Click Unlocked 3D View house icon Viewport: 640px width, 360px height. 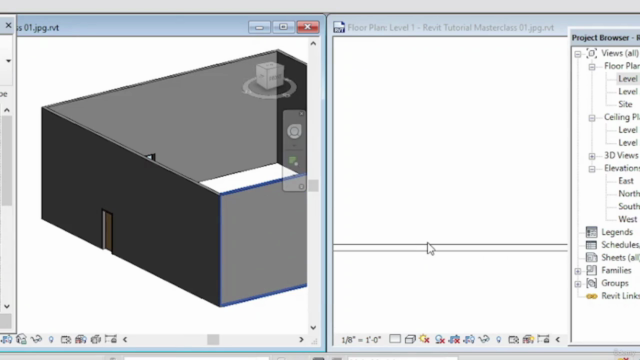point(21,339)
